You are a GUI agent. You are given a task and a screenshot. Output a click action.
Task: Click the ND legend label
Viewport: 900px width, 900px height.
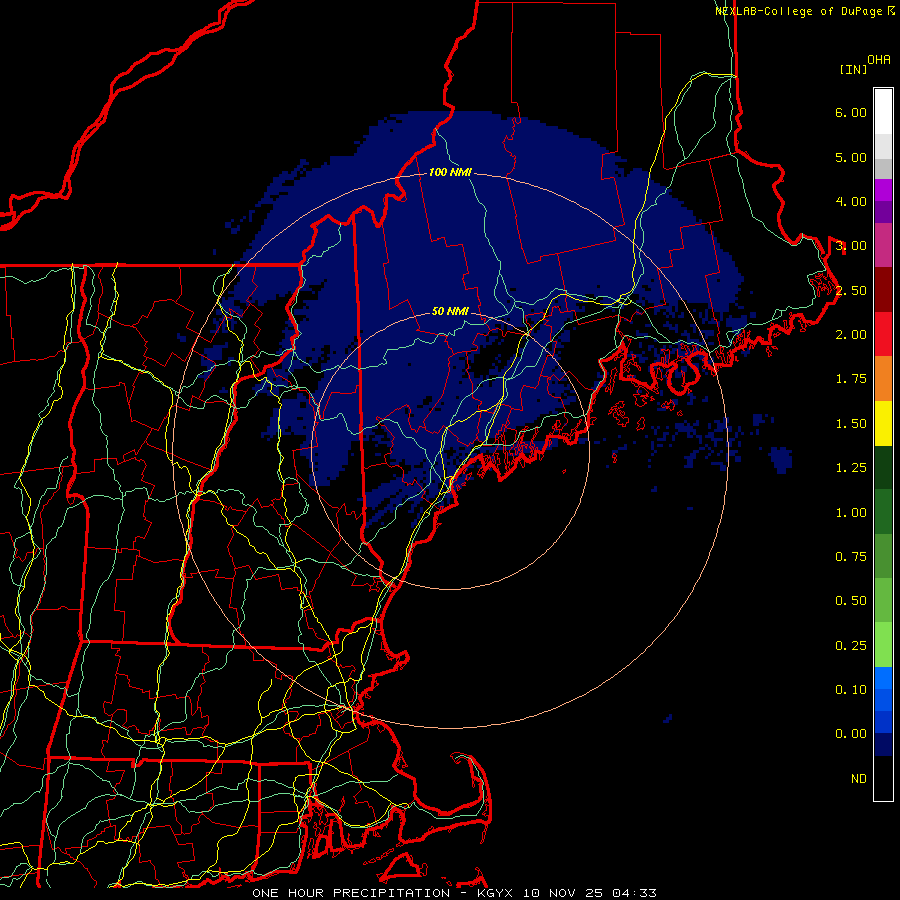coord(859,779)
